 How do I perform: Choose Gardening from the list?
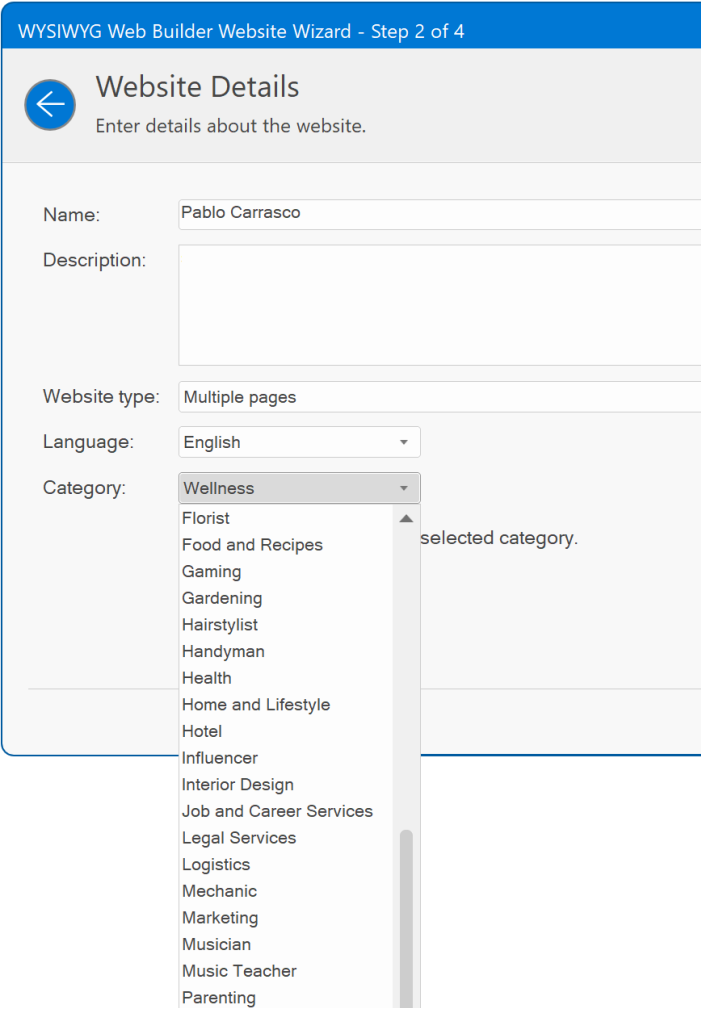[286, 598]
